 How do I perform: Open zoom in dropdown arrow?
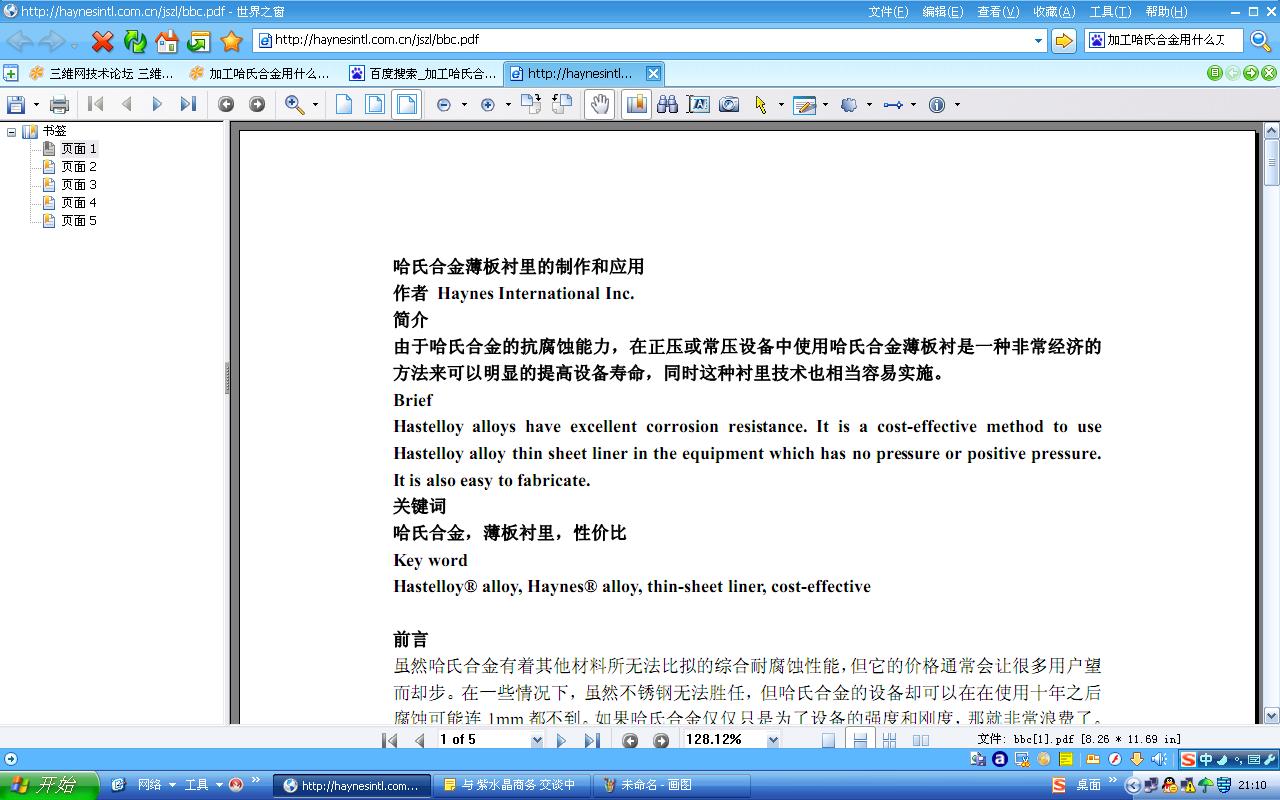click(x=508, y=104)
